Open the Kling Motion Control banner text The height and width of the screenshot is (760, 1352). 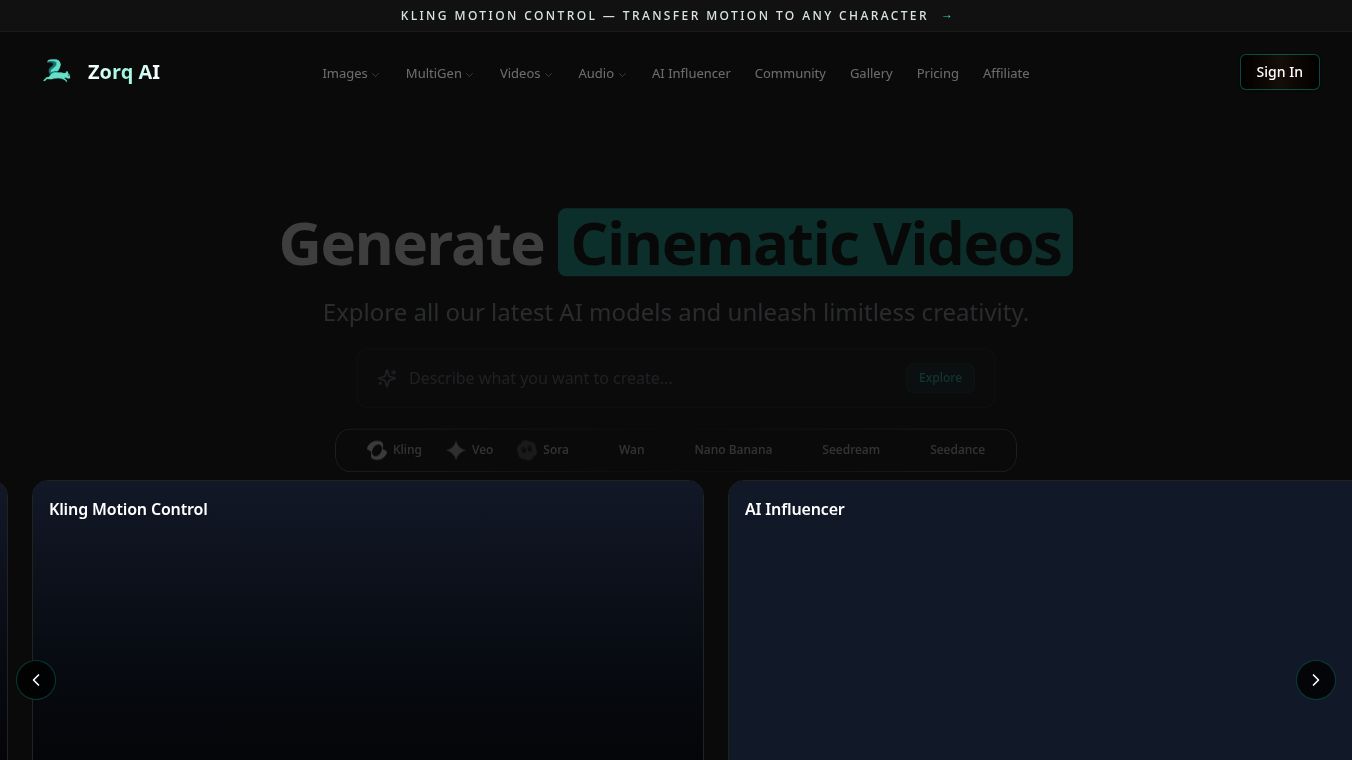point(664,16)
